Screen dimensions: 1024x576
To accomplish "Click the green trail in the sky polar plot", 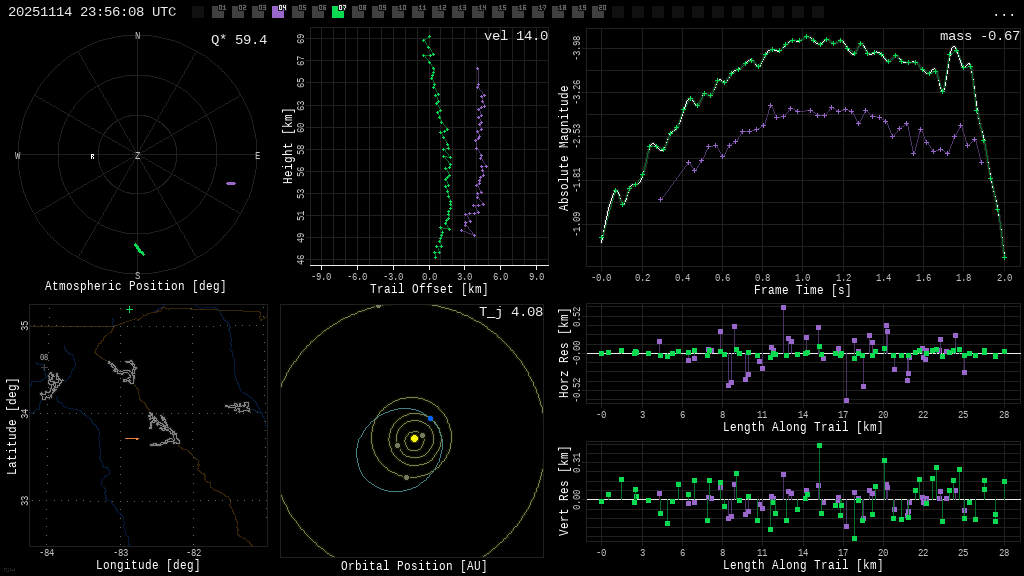I will click(139, 249).
